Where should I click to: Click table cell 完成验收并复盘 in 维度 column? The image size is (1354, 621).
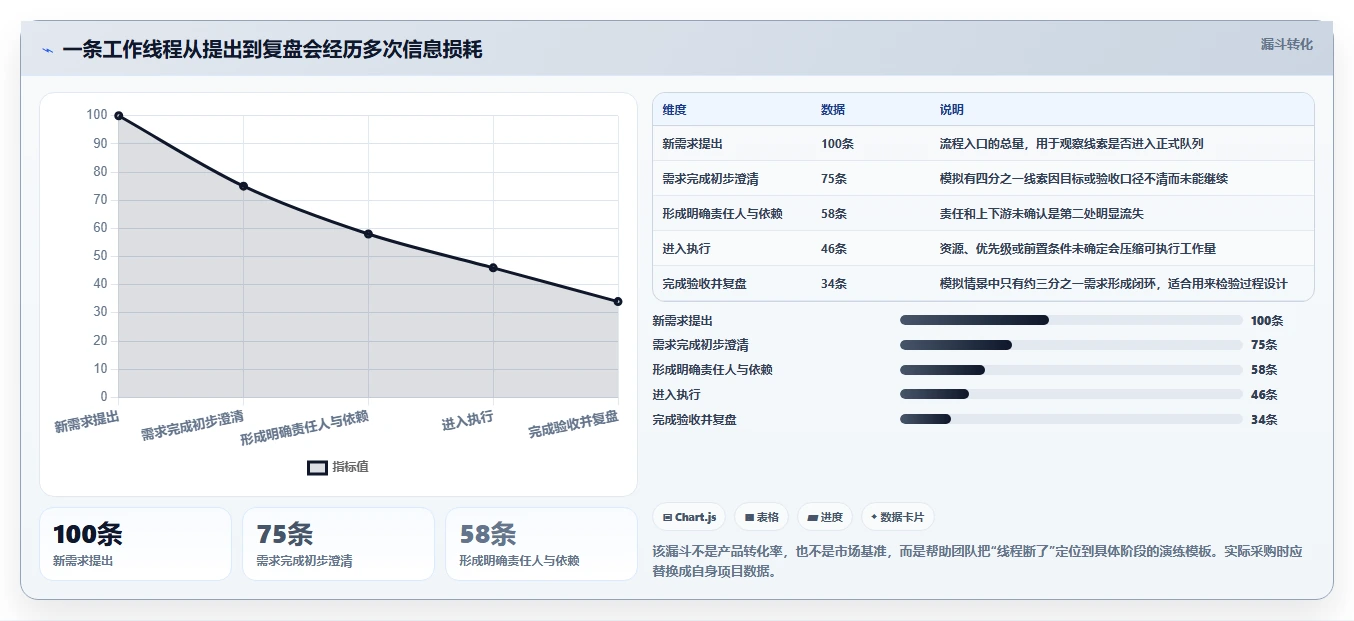[704, 284]
